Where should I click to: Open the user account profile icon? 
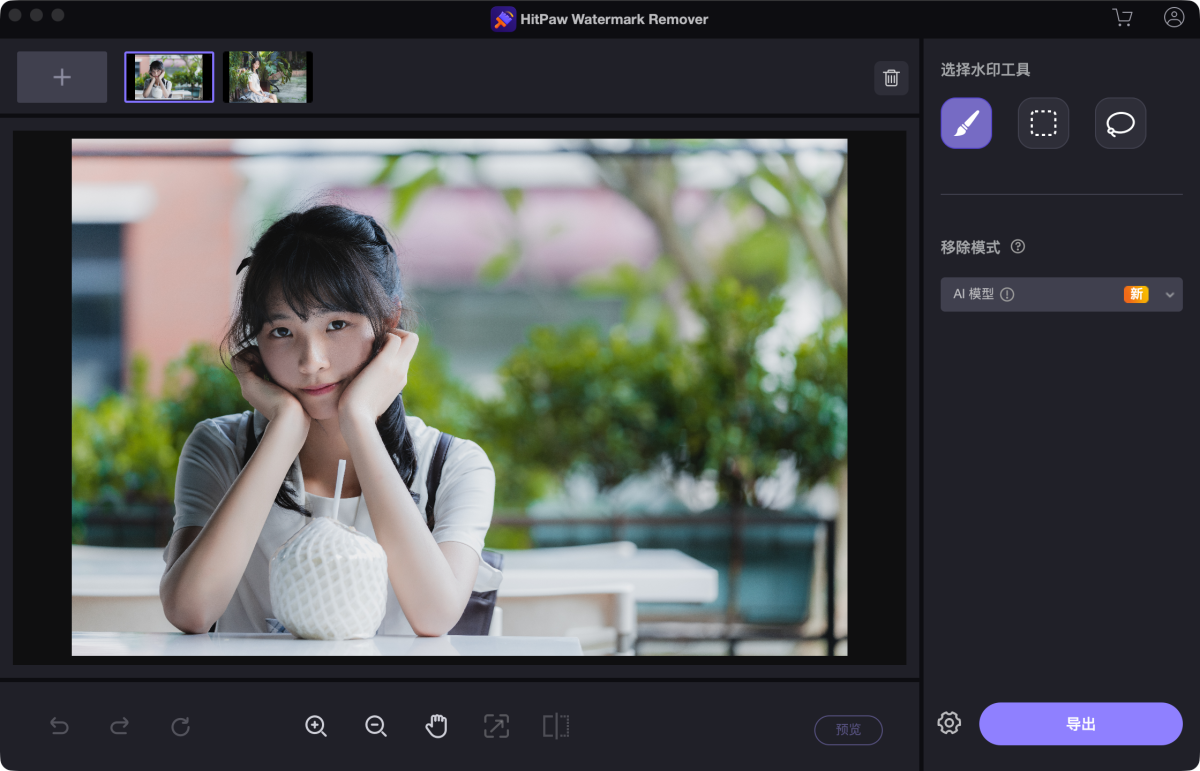[1174, 18]
